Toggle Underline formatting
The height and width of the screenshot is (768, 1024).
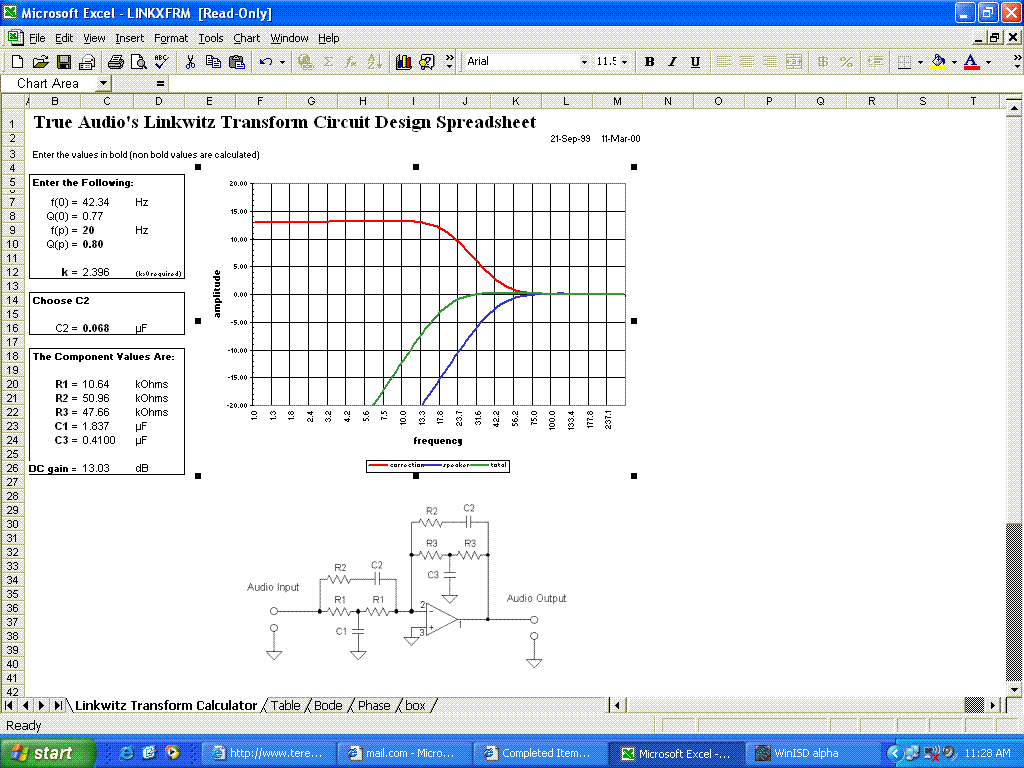695,61
